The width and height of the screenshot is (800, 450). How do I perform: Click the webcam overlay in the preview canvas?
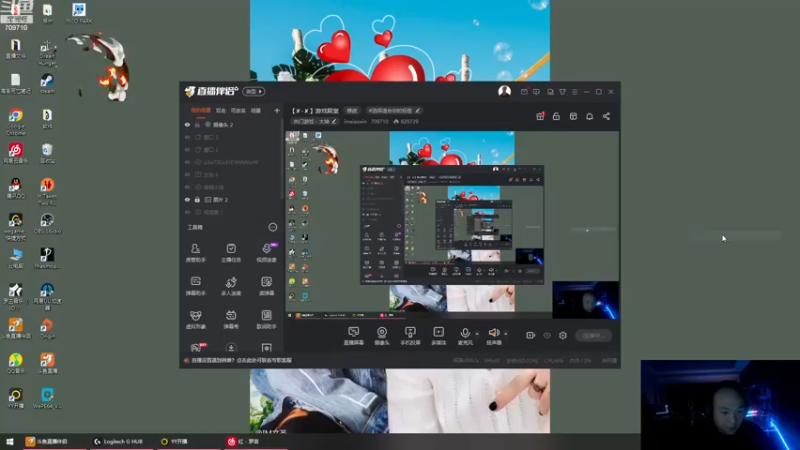(586, 300)
